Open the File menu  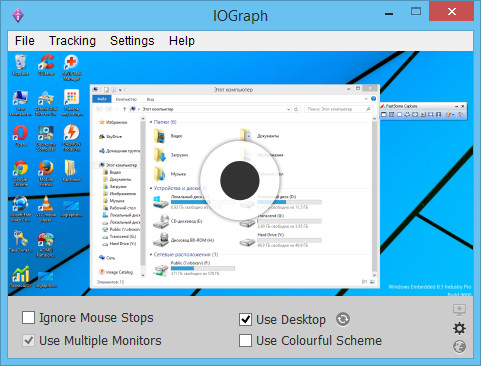click(x=25, y=41)
